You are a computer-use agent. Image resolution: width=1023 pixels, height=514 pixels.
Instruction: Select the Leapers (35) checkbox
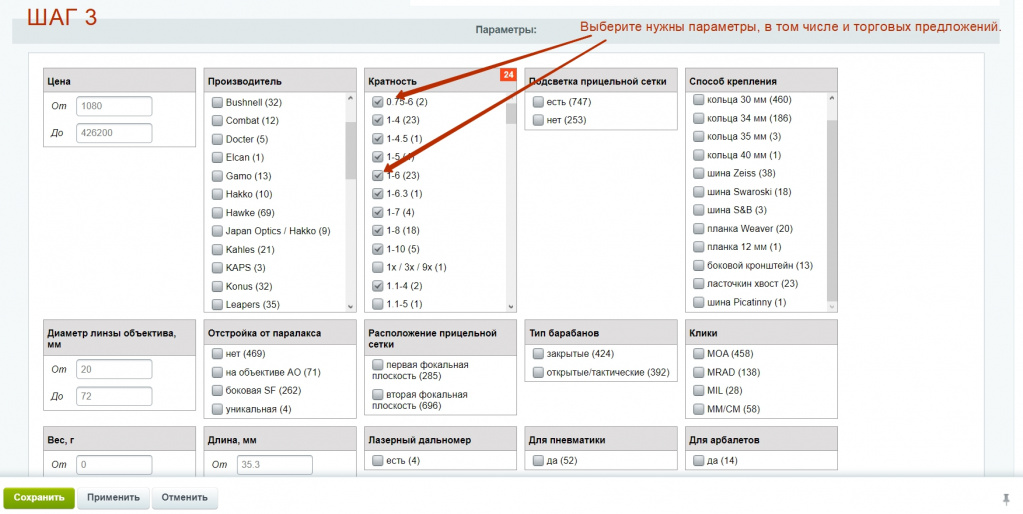(217, 305)
